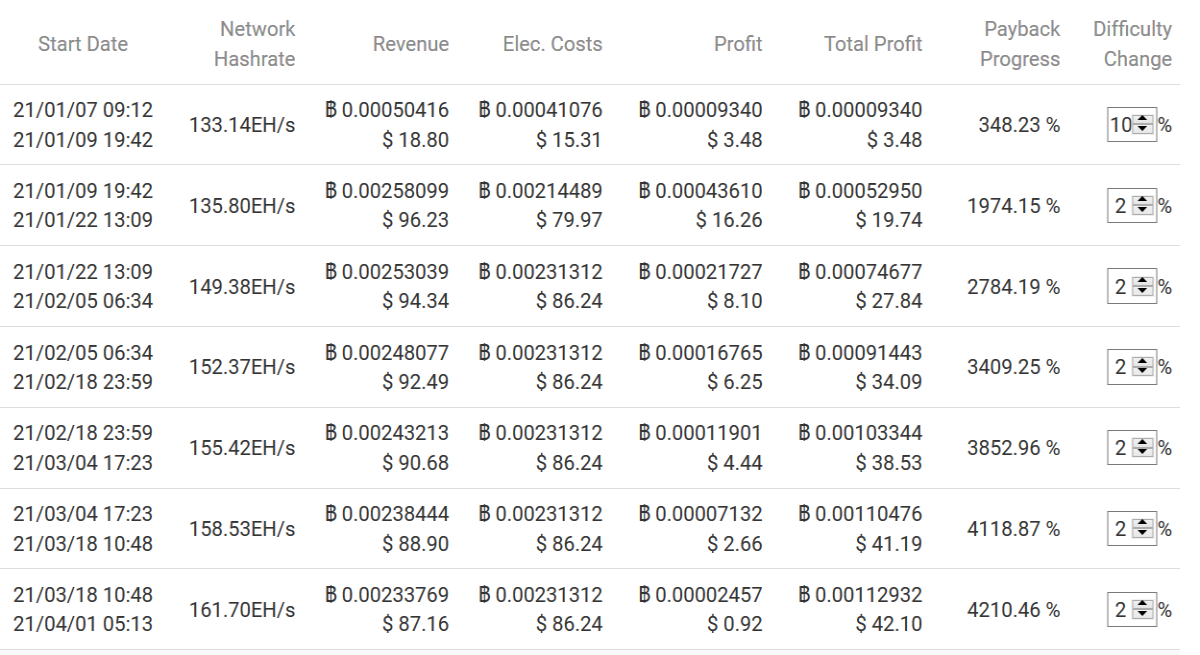This screenshot has height=655, width=1200.
Task: Adjust difficulty stepper in 158.53EH/s row
Action: pyautogui.click(x=1145, y=529)
